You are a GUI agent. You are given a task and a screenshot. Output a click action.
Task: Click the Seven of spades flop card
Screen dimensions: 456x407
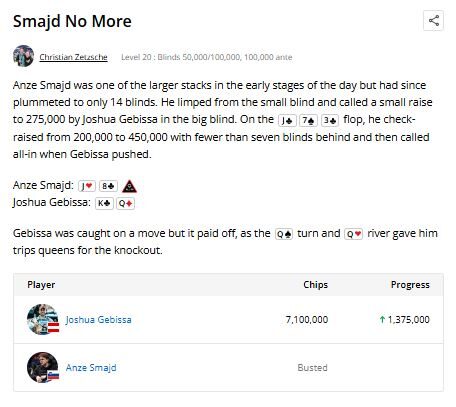tap(308, 120)
